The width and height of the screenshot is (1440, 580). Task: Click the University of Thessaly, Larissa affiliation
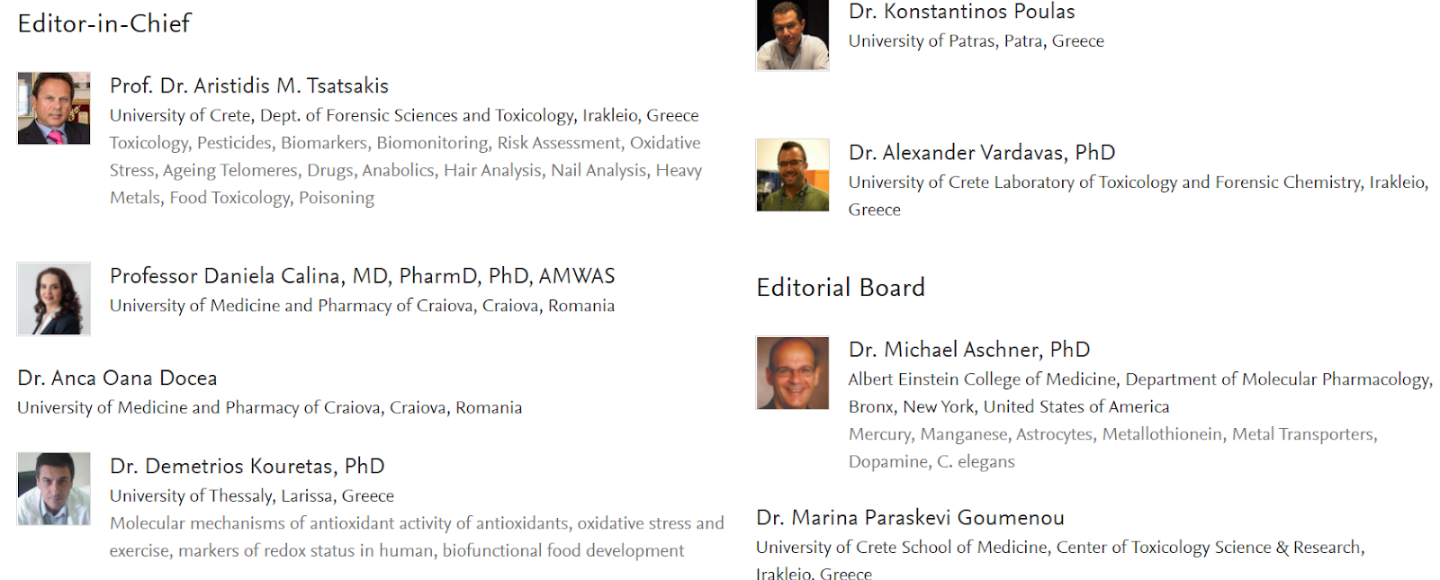[x=252, y=496]
